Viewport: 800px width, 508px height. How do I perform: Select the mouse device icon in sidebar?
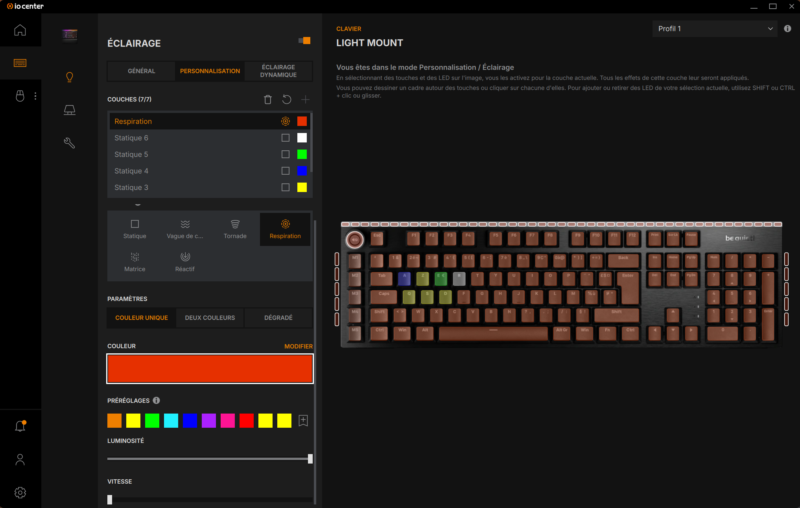20,96
